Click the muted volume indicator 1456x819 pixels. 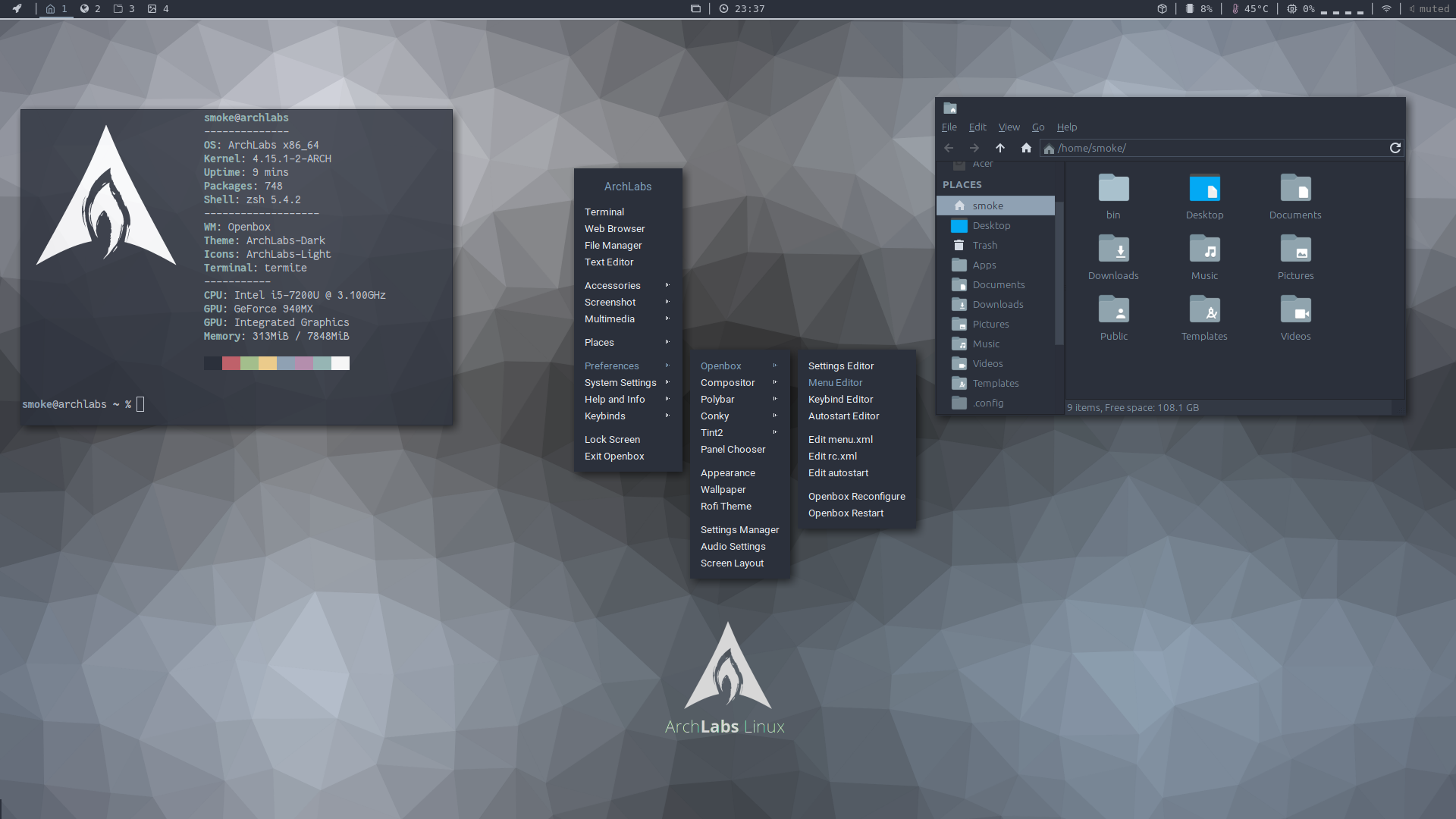pyautogui.click(x=1429, y=8)
